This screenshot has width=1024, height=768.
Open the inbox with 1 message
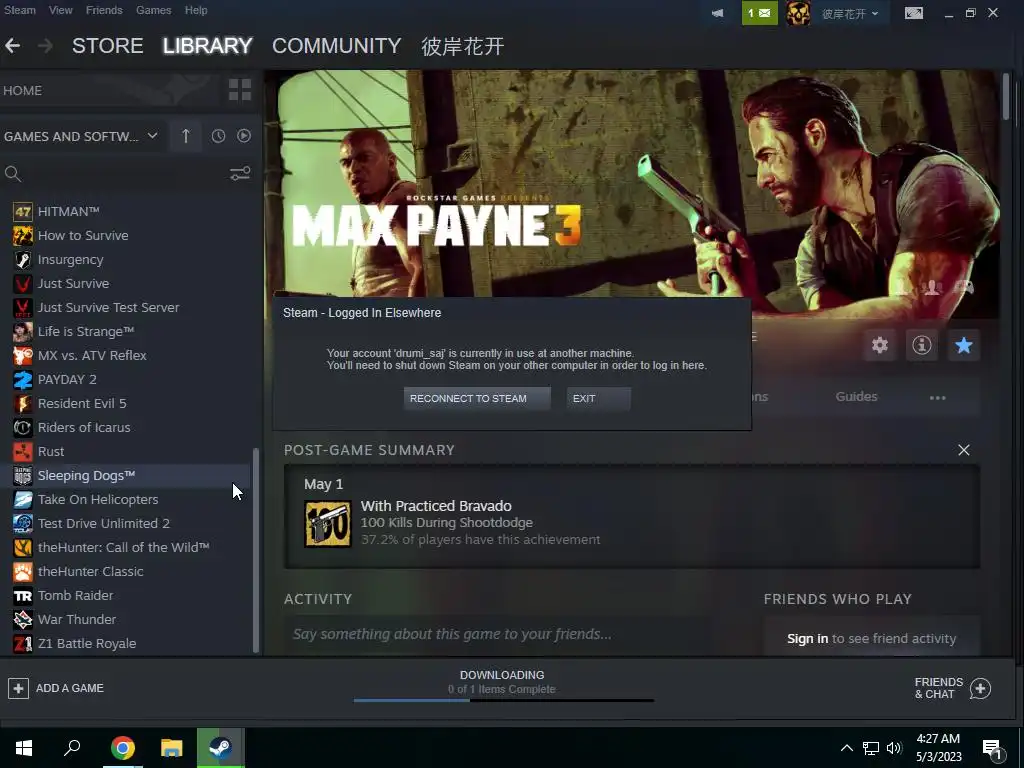[x=760, y=13]
